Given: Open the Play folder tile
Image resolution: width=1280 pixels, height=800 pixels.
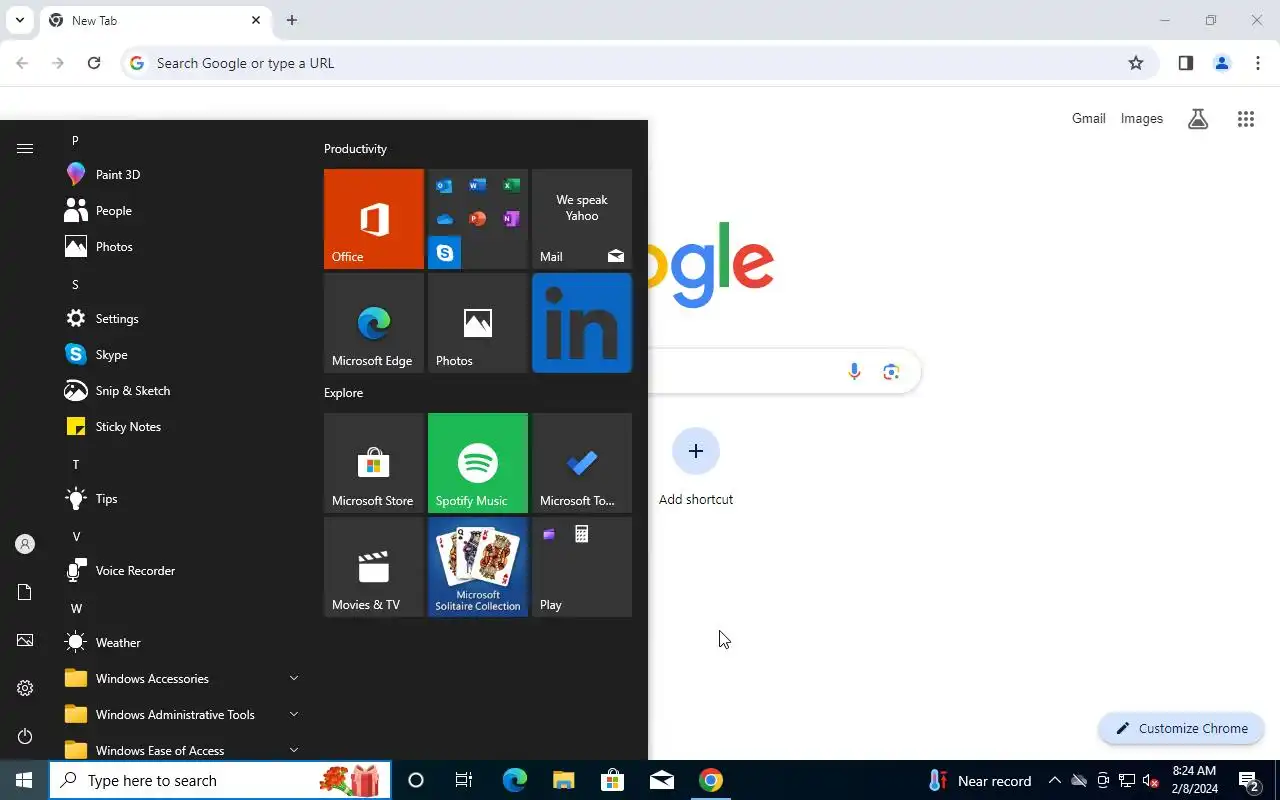Looking at the screenshot, I should [582, 567].
